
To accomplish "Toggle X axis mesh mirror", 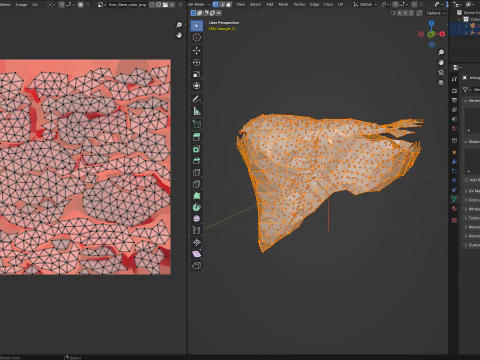I will click(x=399, y=13).
